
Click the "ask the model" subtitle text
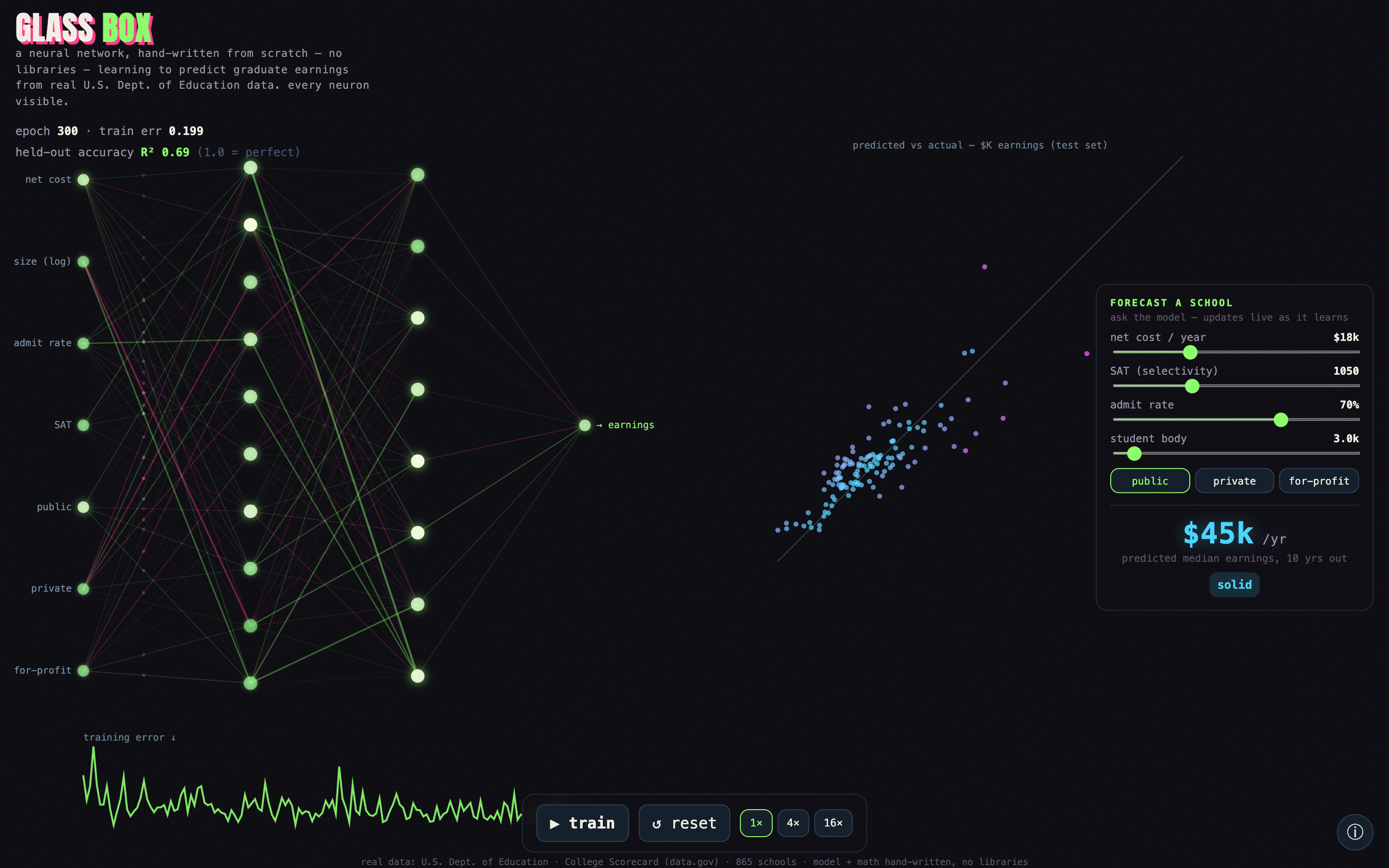tap(1228, 317)
